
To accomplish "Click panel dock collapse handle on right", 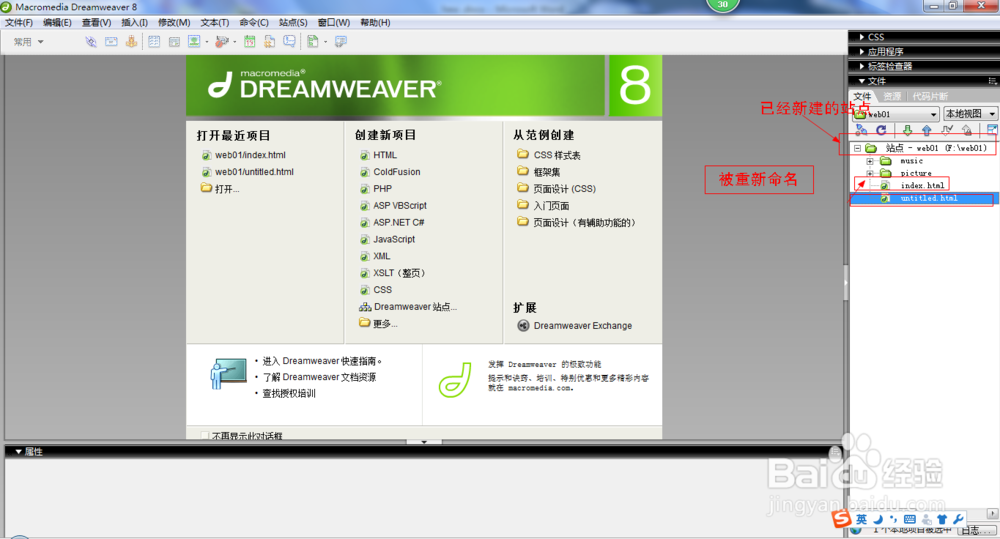I will (x=846, y=281).
